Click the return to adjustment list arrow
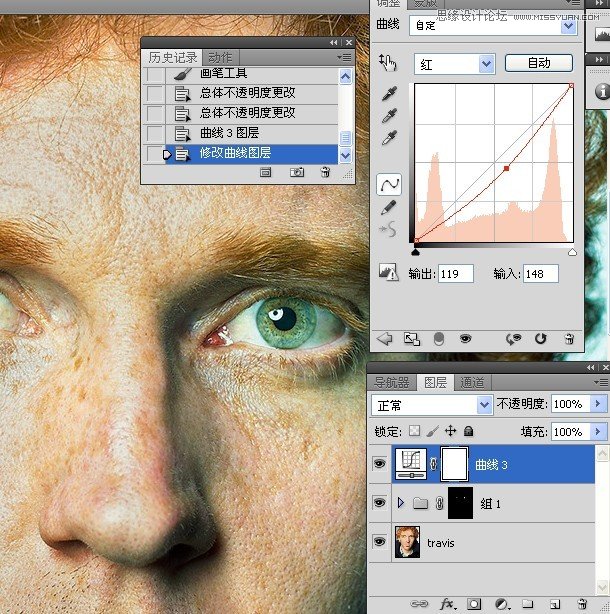This screenshot has width=610, height=614. click(x=384, y=338)
